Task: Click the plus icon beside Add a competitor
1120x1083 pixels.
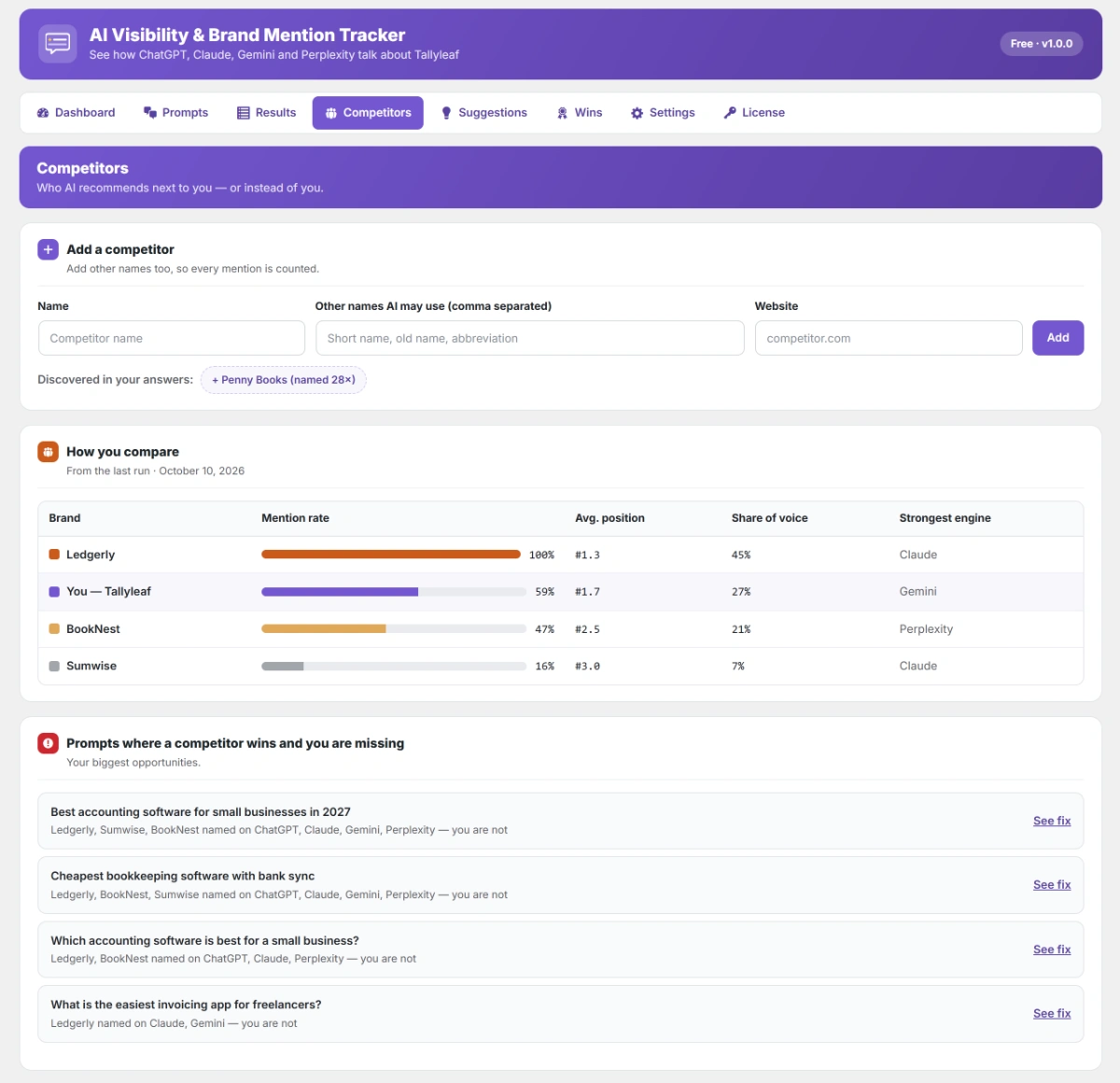Action: [x=48, y=249]
